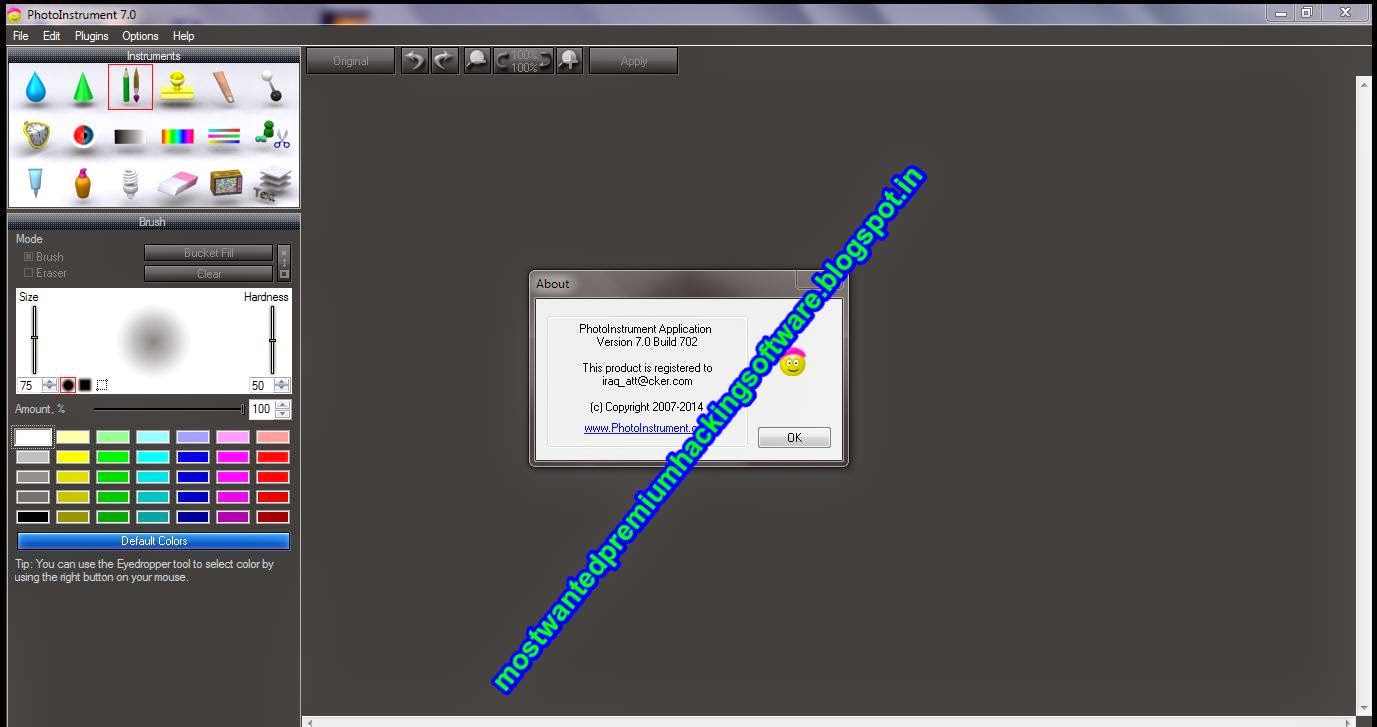1377x727 pixels.
Task: Select the orange lotion bottle tool
Action: tap(83, 184)
